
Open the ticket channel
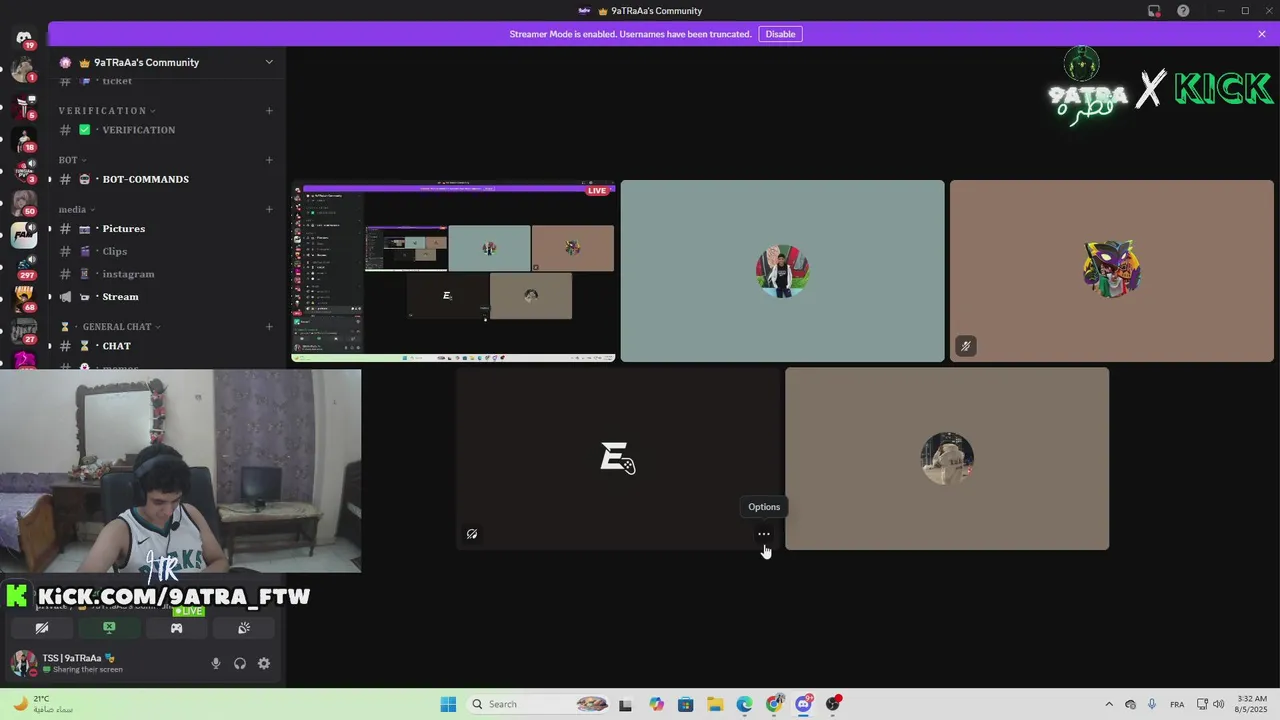click(166, 81)
